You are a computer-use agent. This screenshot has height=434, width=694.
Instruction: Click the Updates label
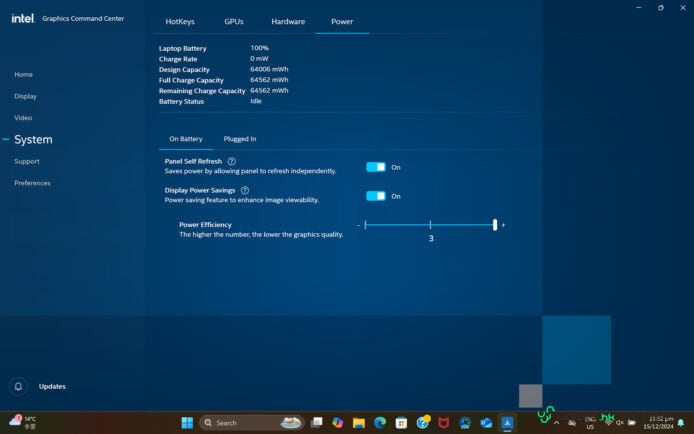coord(52,386)
